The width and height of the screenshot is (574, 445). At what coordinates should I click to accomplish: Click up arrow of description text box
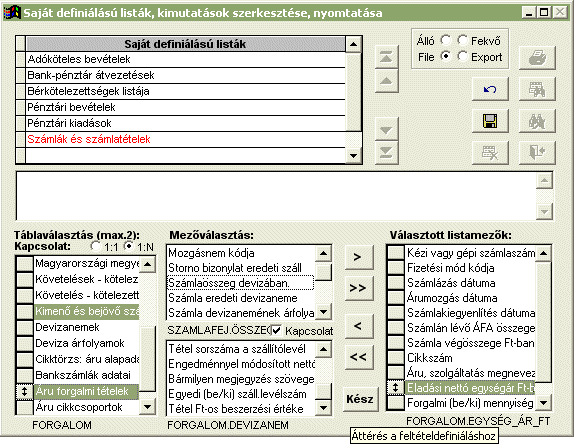click(x=544, y=180)
